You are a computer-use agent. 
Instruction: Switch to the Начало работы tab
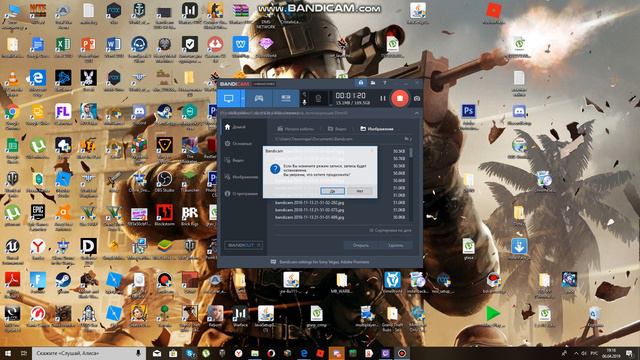click(x=296, y=129)
